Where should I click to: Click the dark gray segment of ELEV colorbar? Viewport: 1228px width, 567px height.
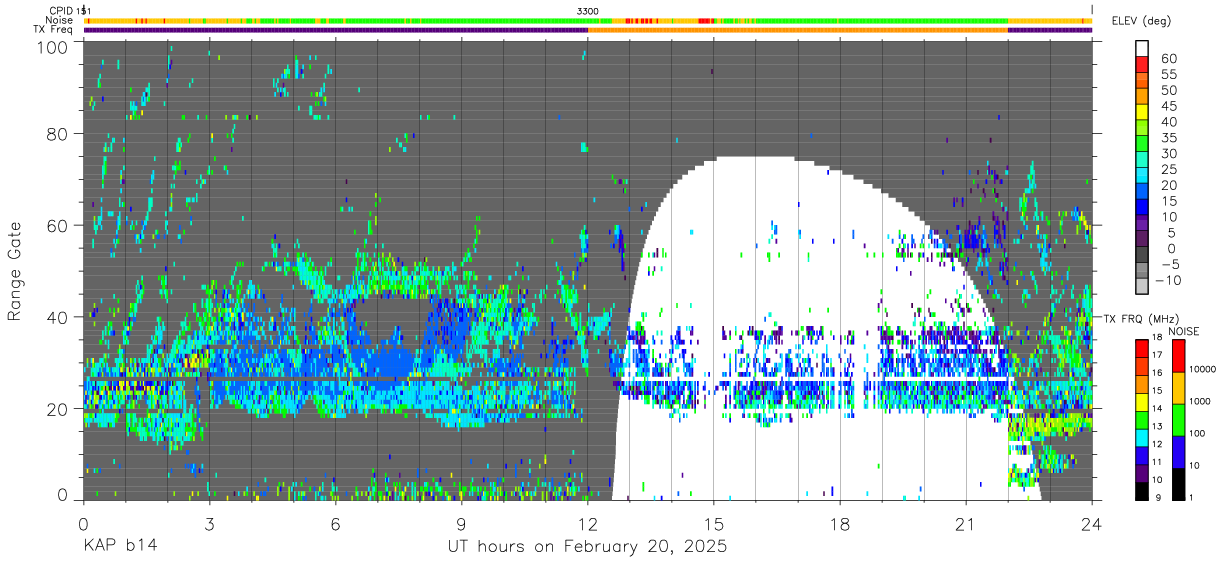pyautogui.click(x=1144, y=256)
